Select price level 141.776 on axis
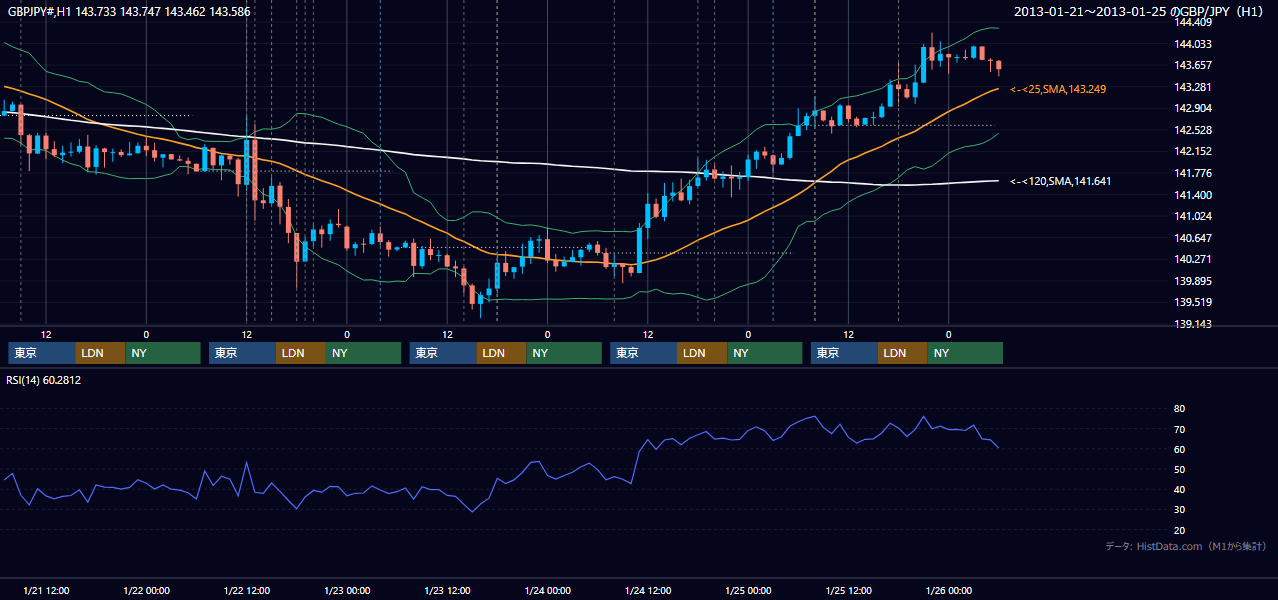The height and width of the screenshot is (600, 1278). pyautogui.click(x=1194, y=173)
